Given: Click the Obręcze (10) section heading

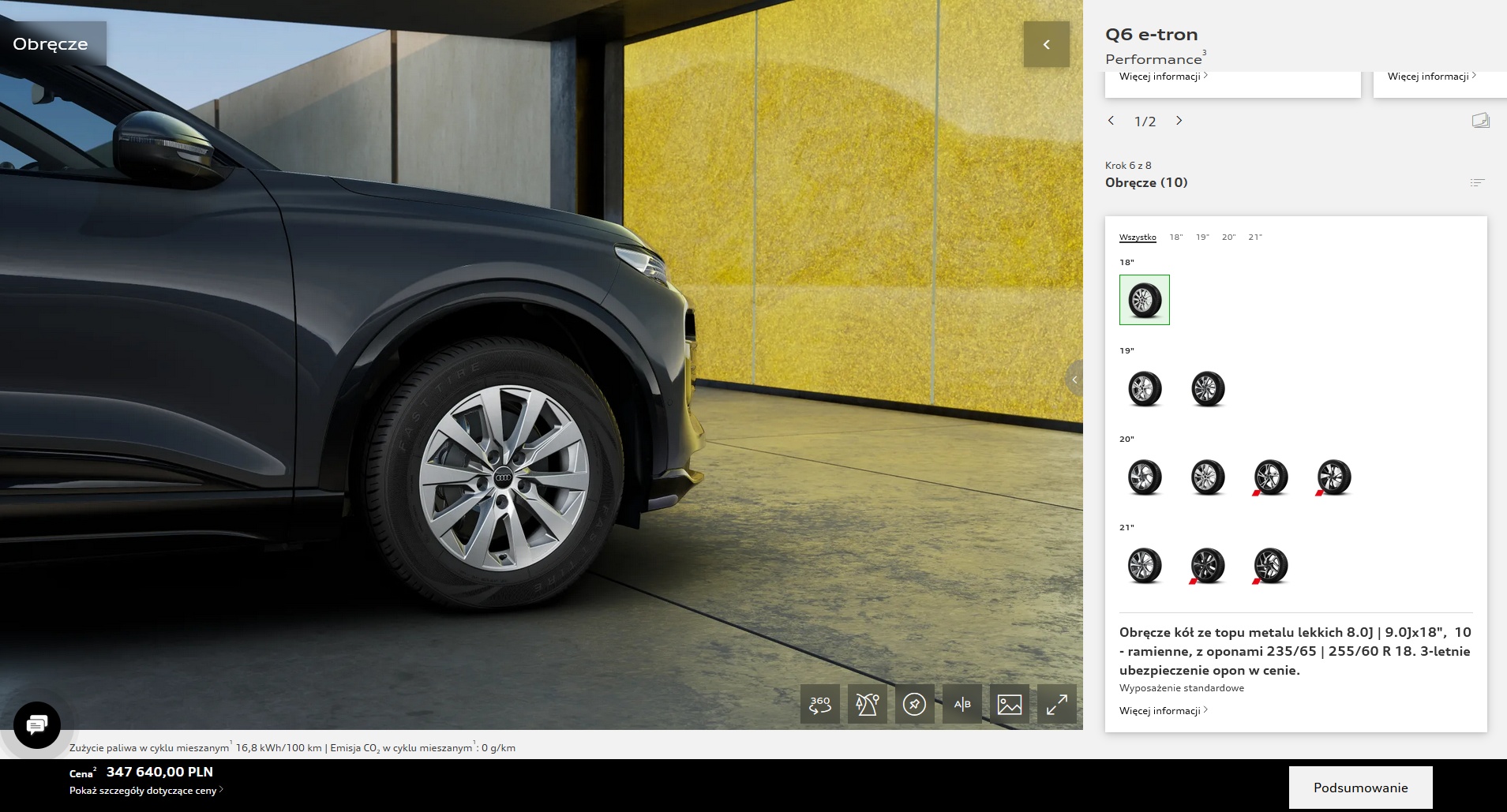Looking at the screenshot, I should pyautogui.click(x=1146, y=182).
